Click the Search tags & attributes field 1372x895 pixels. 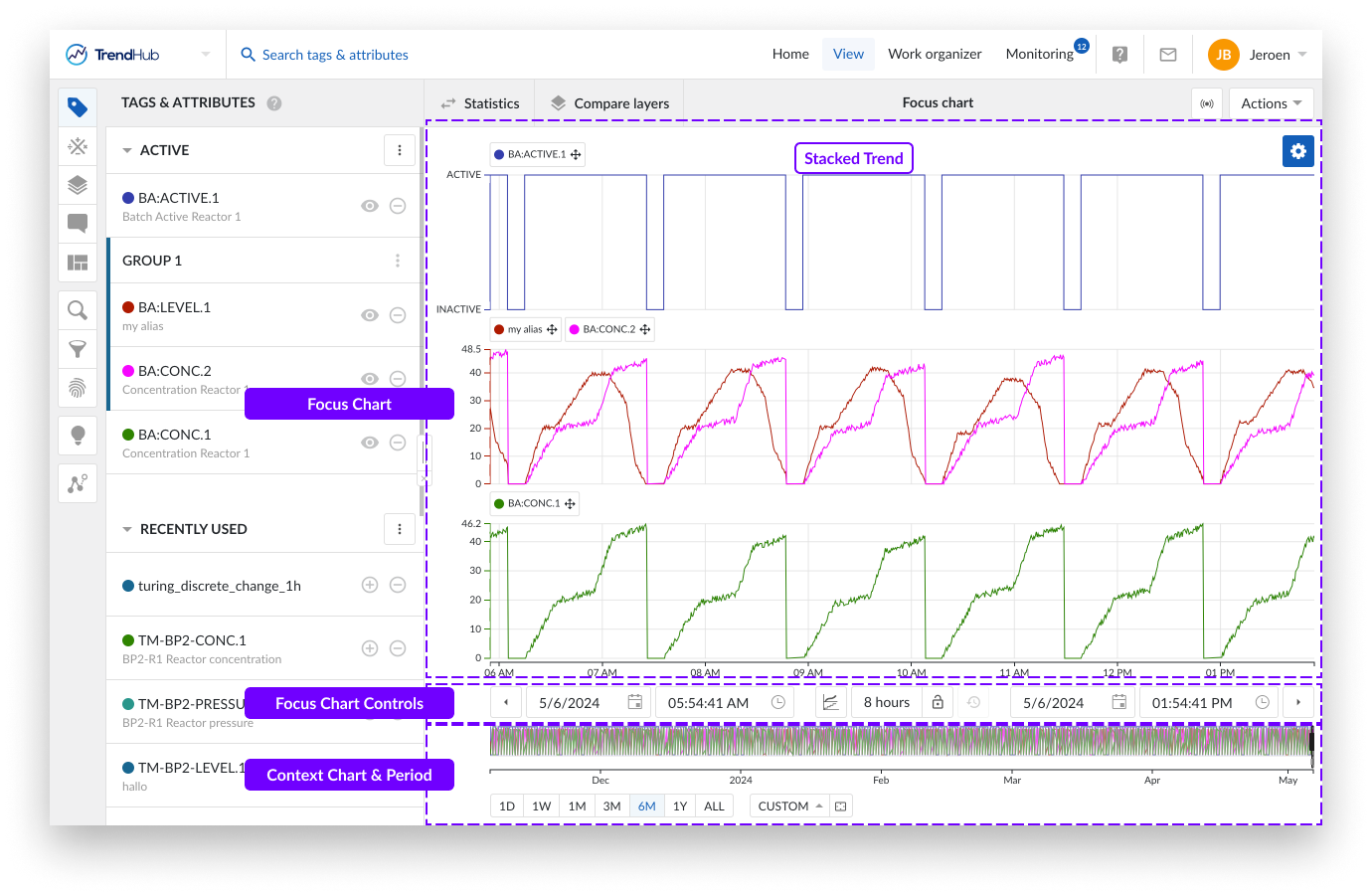point(335,55)
